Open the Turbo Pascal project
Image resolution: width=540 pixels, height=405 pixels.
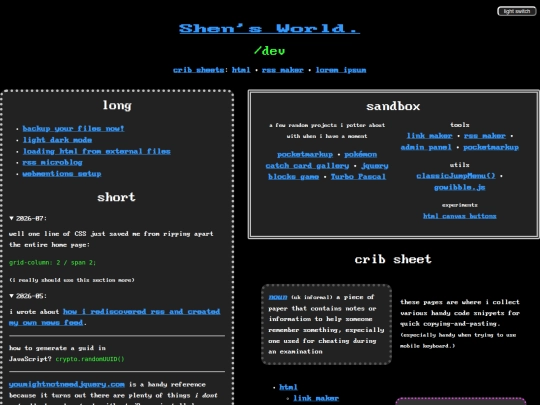coord(358,177)
